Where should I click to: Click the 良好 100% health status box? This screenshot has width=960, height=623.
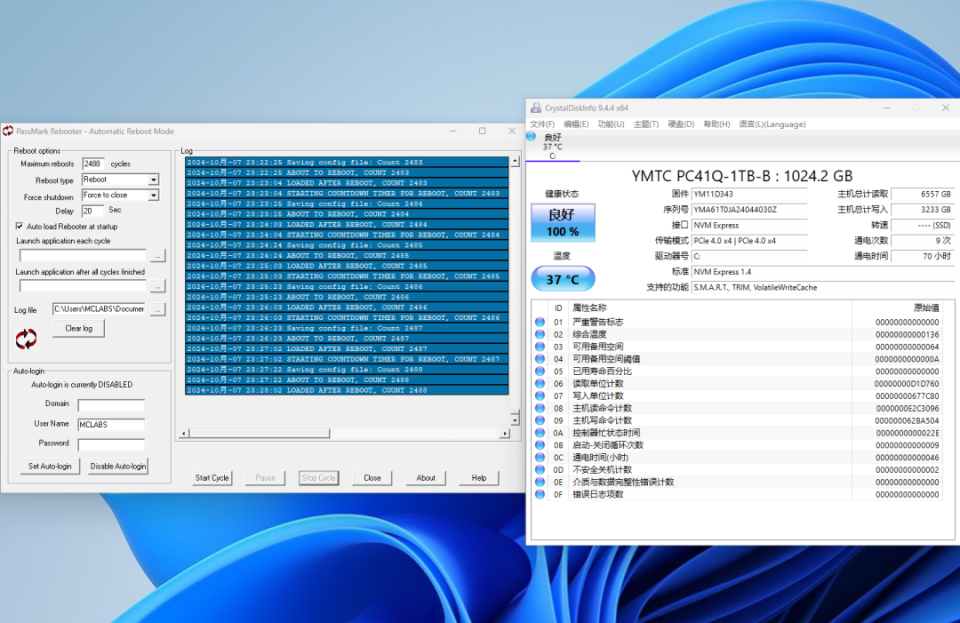(x=562, y=224)
